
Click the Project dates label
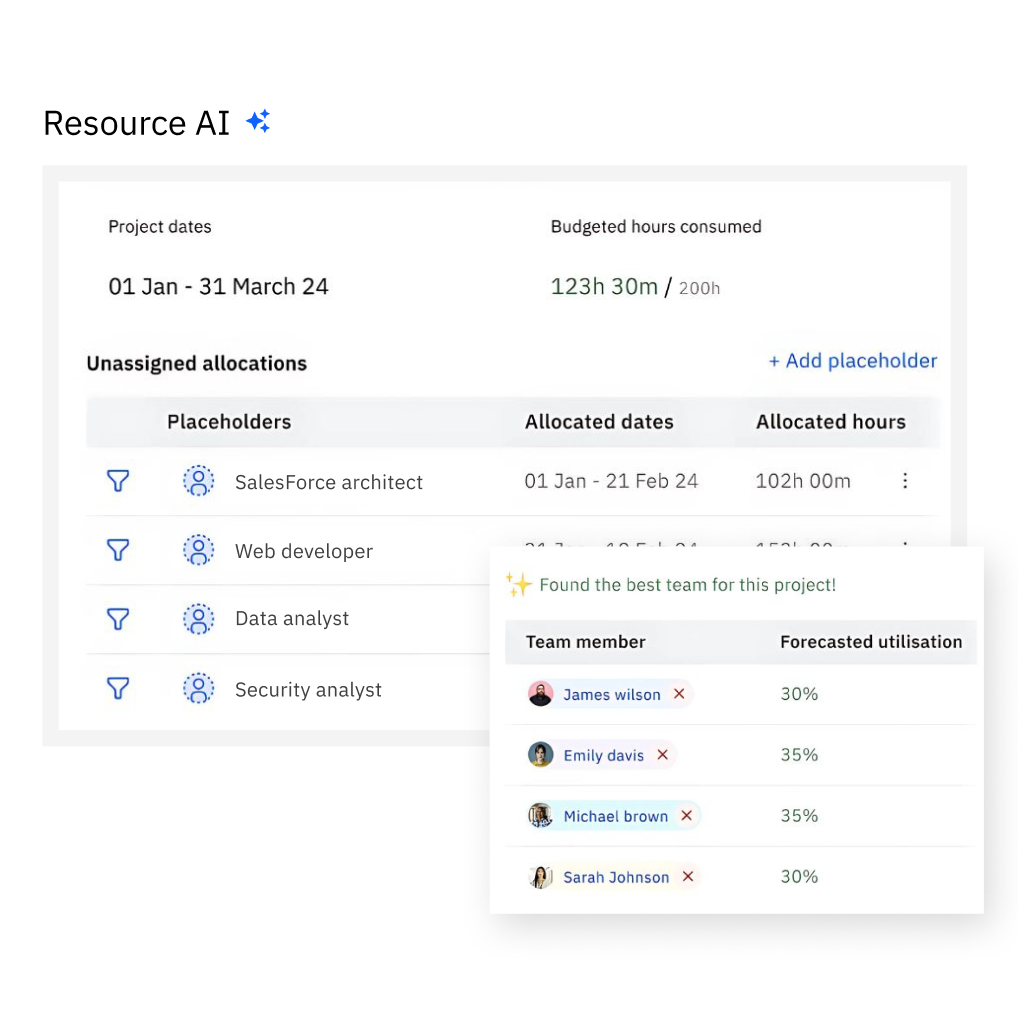point(159,227)
